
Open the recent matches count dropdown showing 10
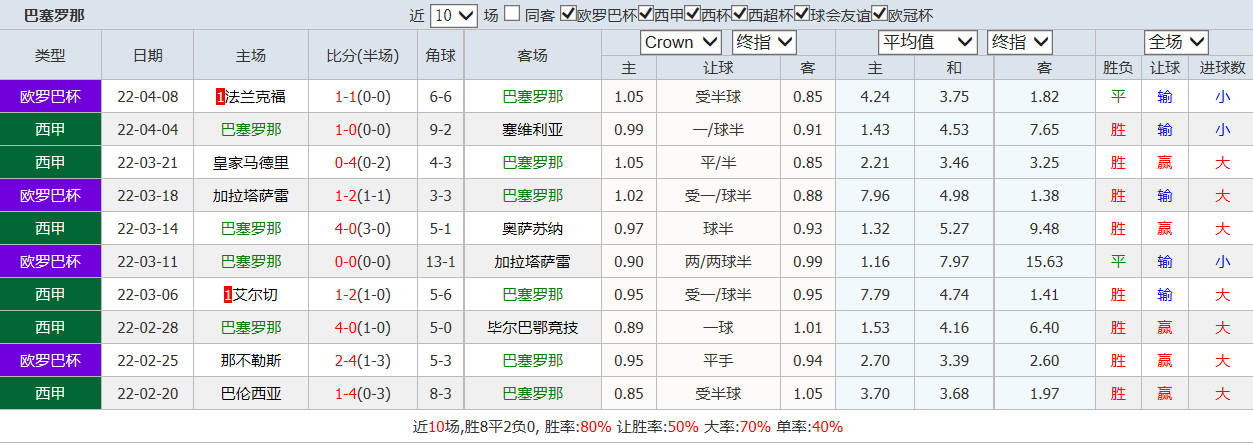click(x=454, y=15)
